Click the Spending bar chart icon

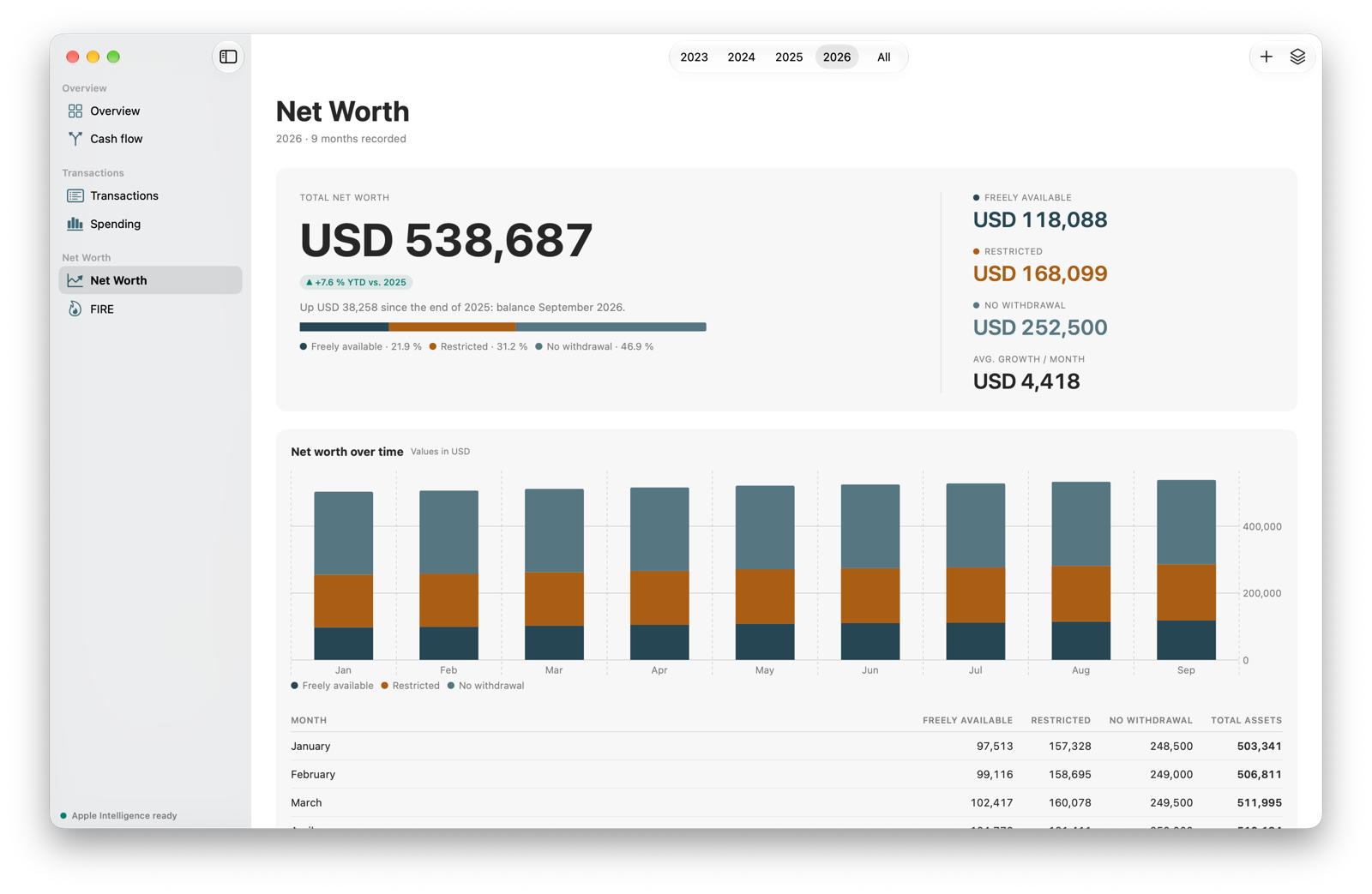[75, 224]
